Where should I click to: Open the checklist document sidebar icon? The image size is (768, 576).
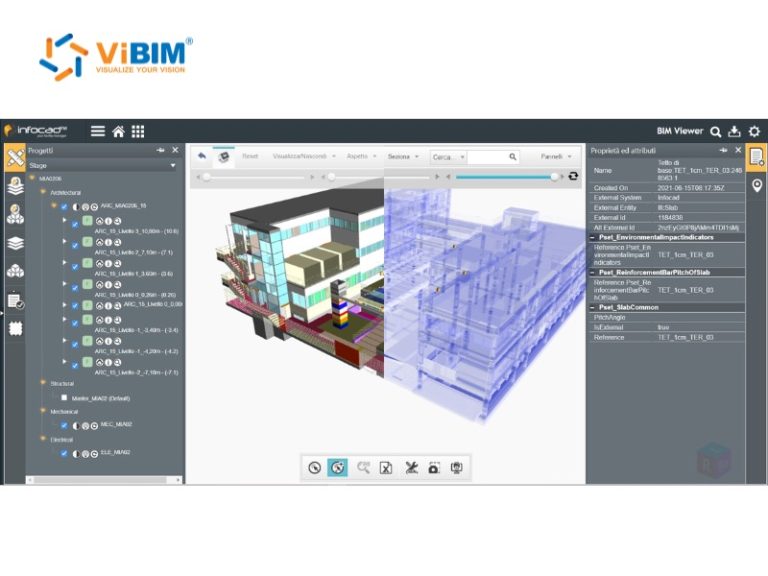pos(16,300)
